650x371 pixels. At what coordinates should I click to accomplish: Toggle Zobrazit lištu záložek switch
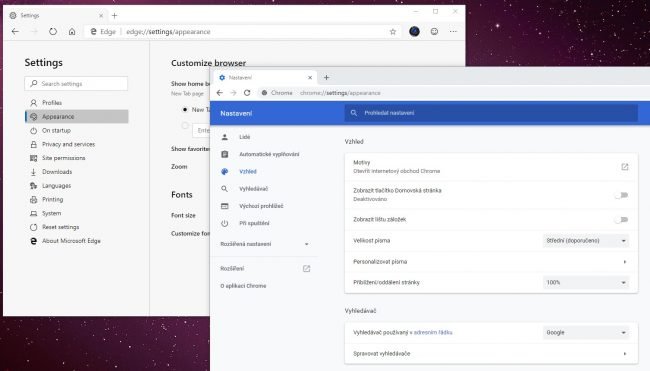pos(621,219)
